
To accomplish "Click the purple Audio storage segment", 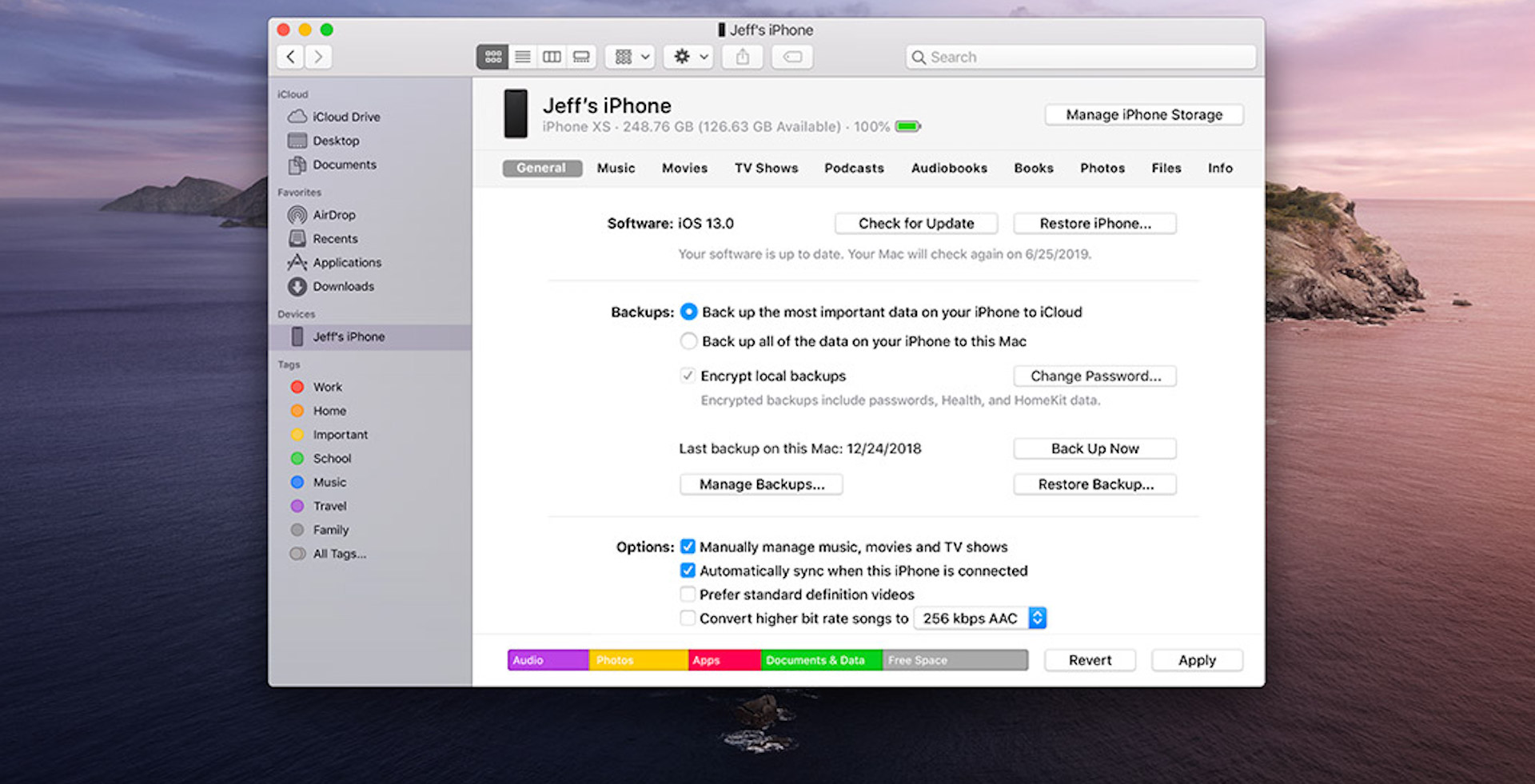I will [x=548, y=660].
